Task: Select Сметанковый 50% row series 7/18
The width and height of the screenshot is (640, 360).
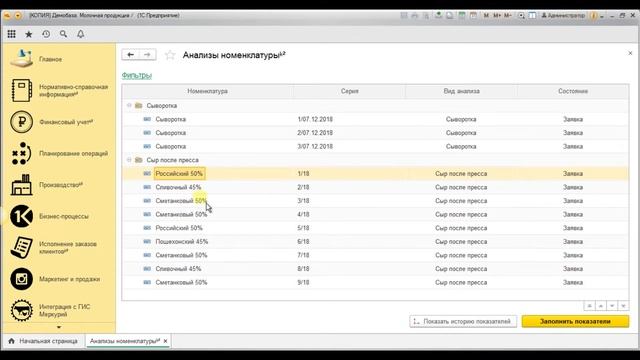Action: 375,255
